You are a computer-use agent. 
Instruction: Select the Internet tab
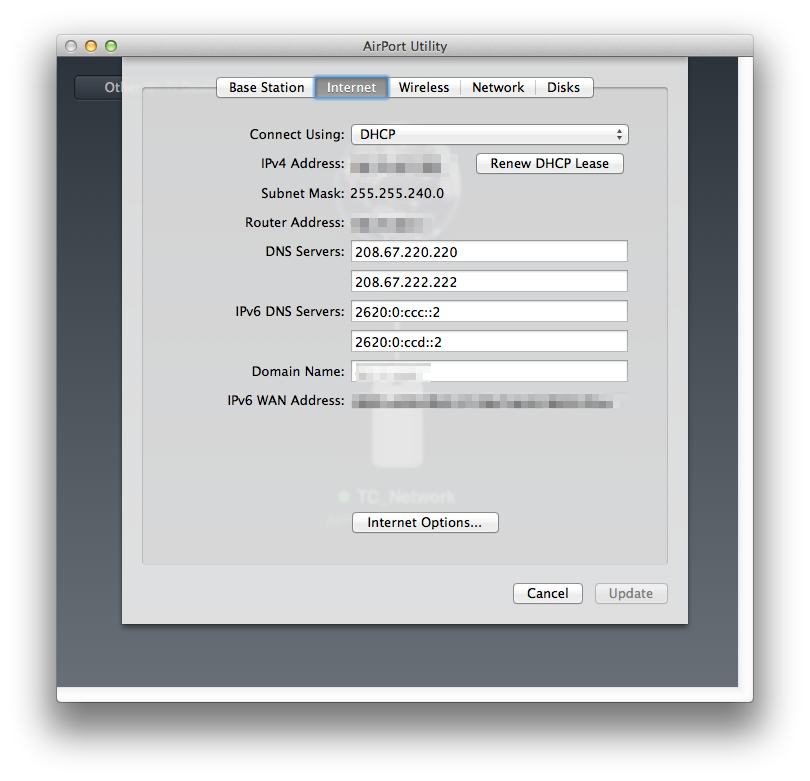click(351, 87)
